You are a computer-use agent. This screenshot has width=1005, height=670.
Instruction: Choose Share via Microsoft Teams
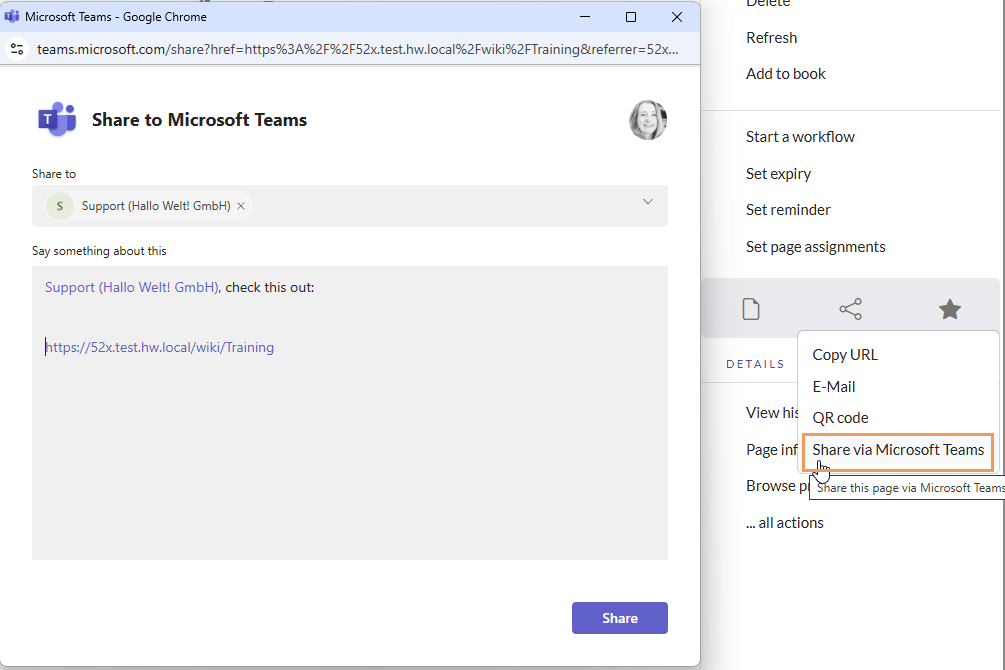click(x=898, y=450)
